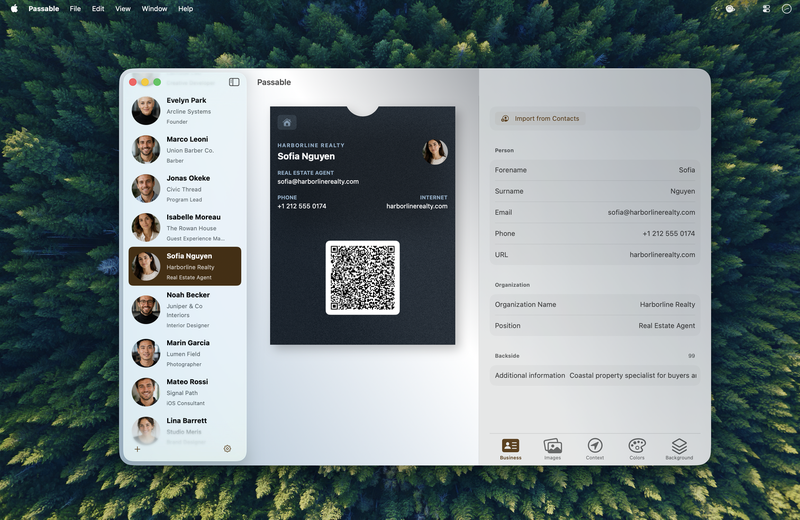The image size is (800, 520).
Task: Edit the Surname field
Action: point(595,191)
